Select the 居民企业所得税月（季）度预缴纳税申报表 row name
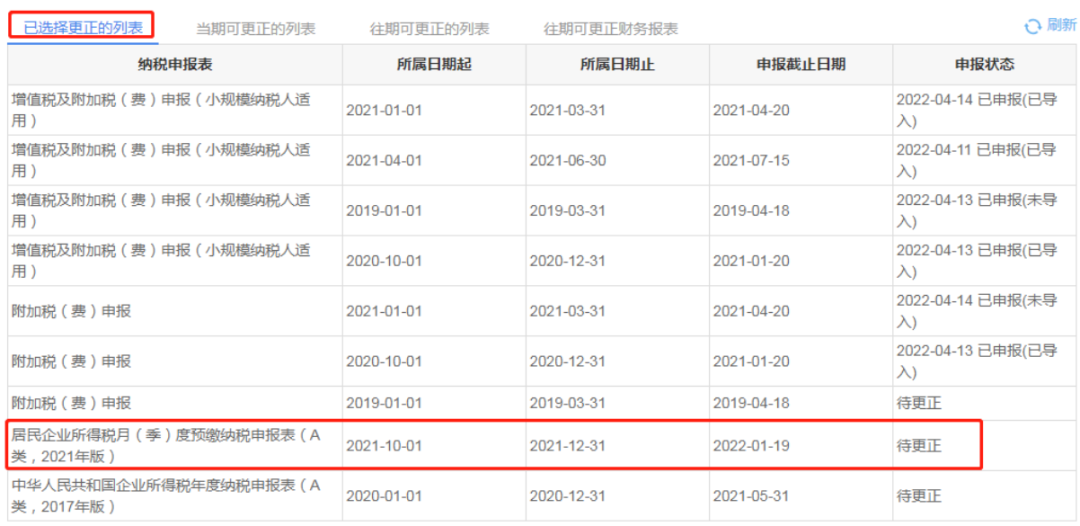Viewport: 1080px width, 526px height. pos(166,445)
